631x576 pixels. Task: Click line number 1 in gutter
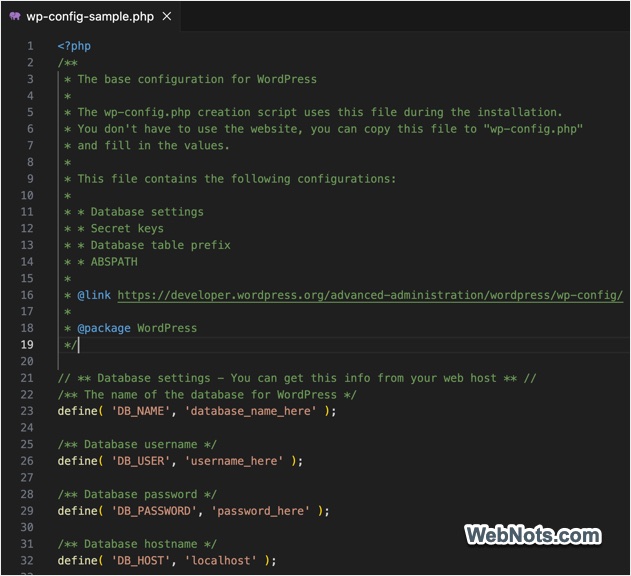point(30,46)
